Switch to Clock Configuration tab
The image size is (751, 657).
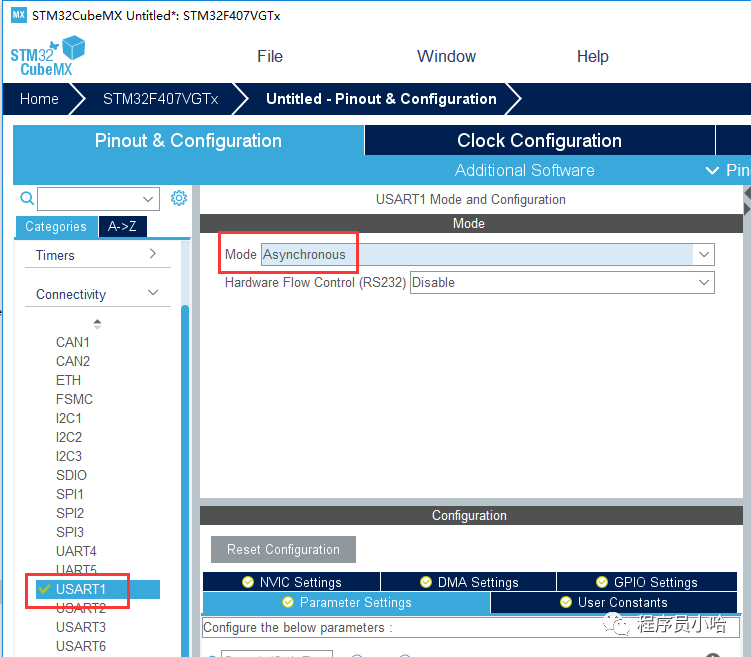539,141
